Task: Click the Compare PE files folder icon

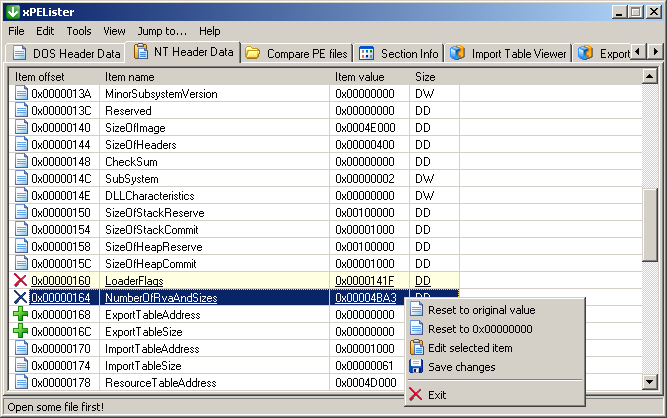Action: 253,53
